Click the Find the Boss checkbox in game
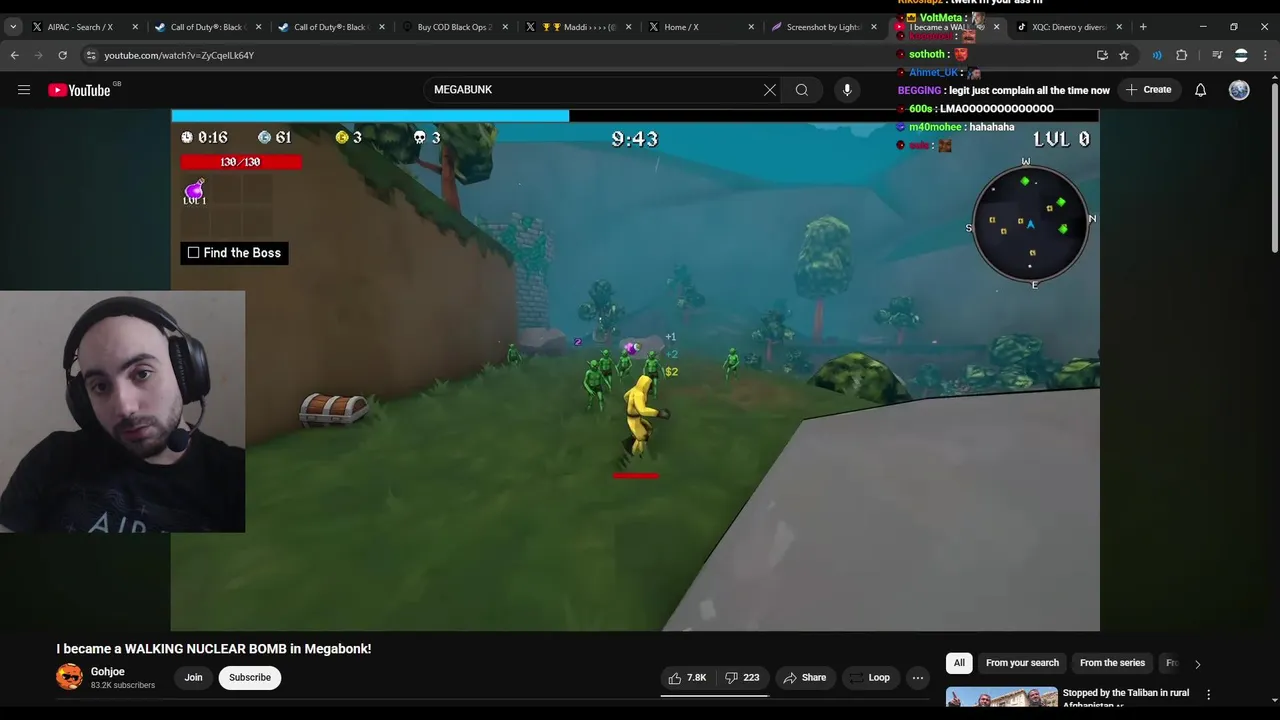Viewport: 1280px width, 720px height. tap(194, 253)
